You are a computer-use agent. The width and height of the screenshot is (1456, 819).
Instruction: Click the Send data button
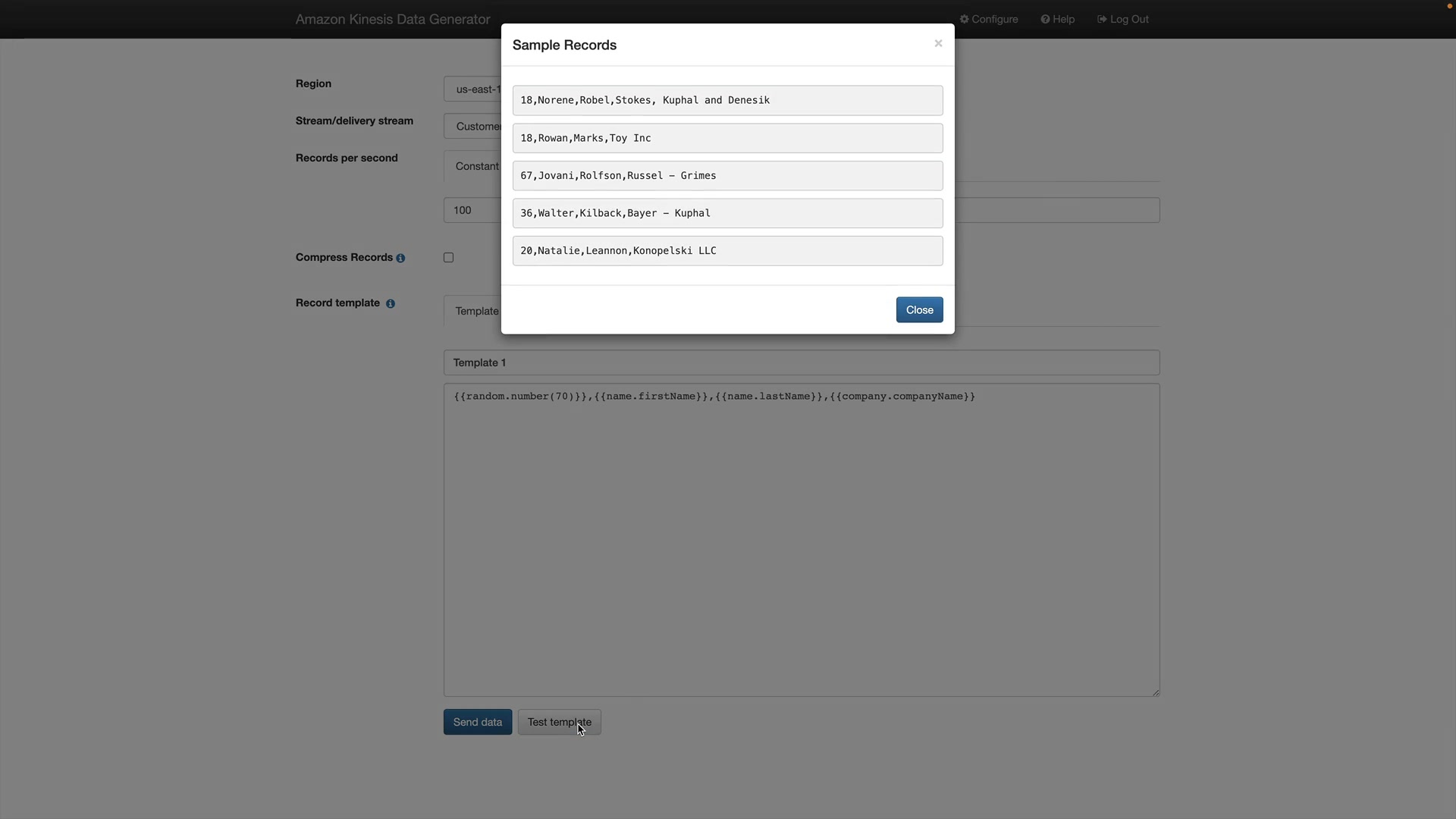pos(477,722)
